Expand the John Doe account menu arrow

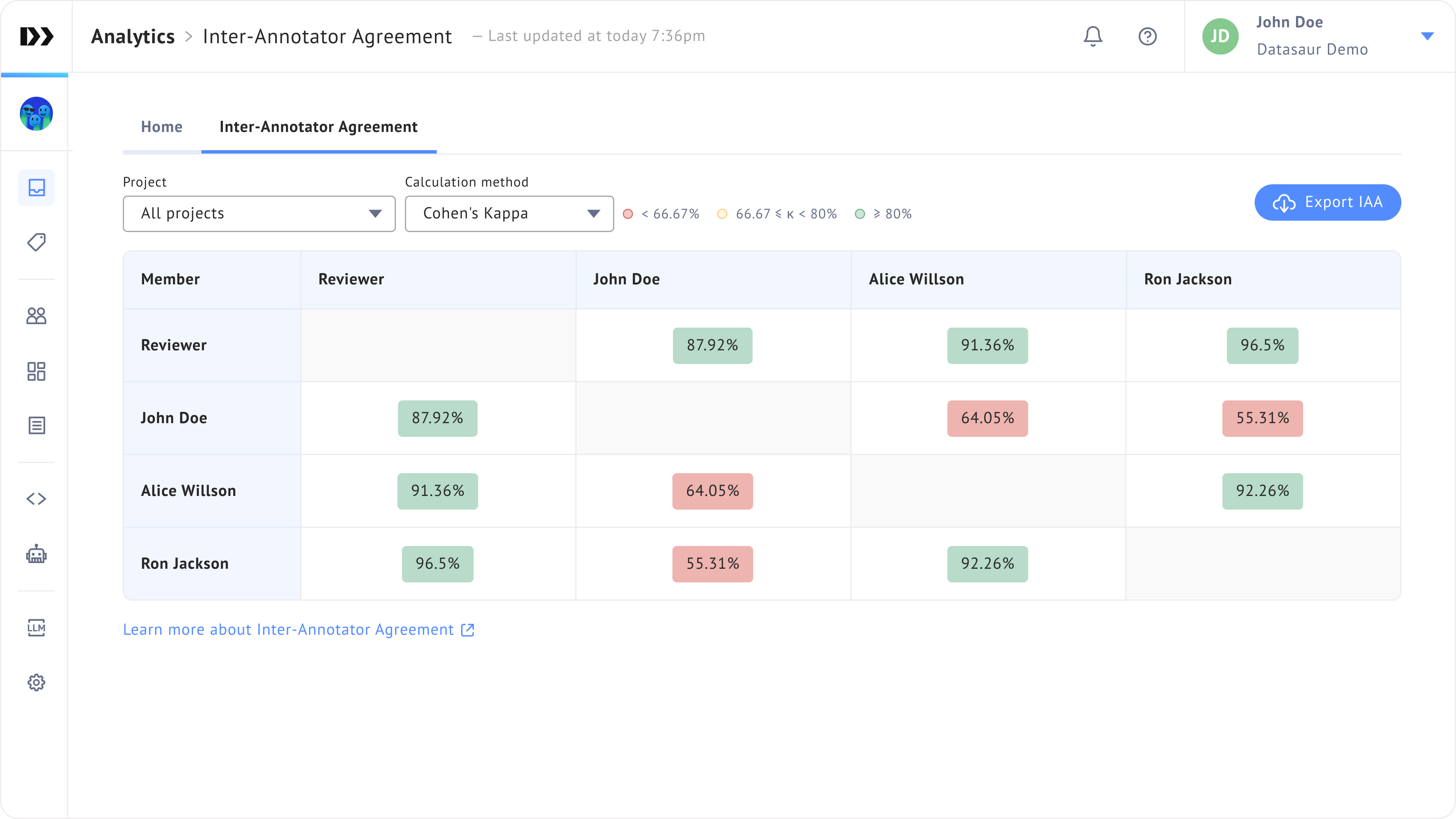1426,36
